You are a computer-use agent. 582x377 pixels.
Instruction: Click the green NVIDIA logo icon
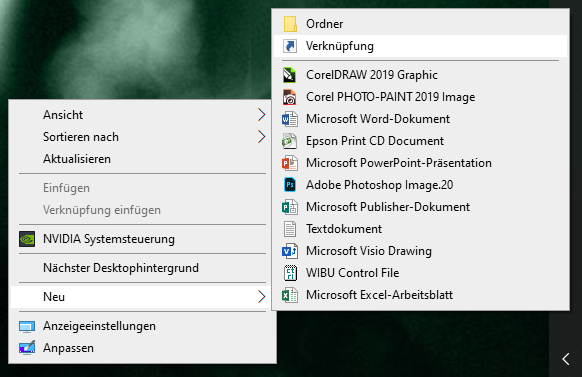pos(27,239)
